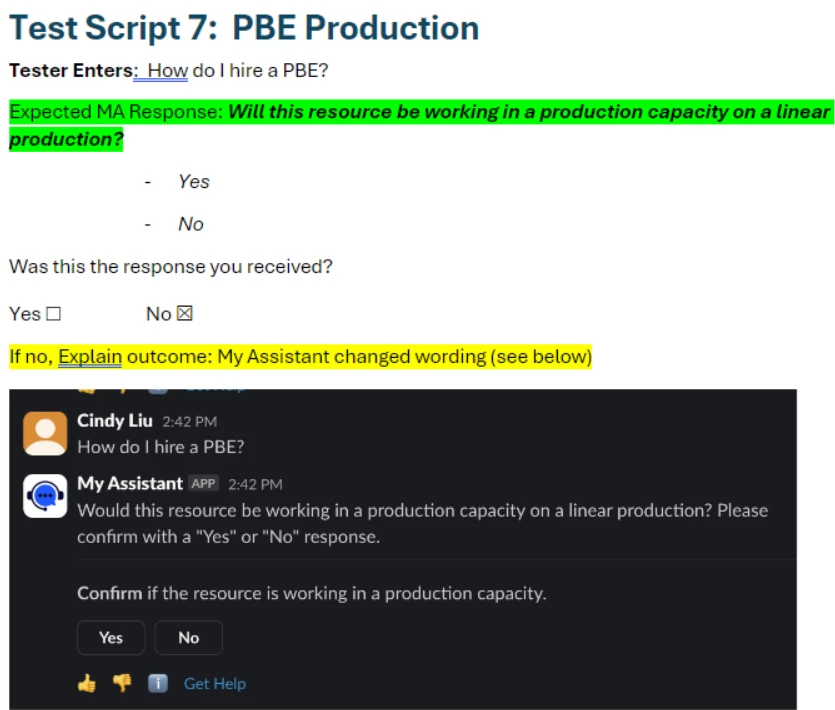The image size is (835, 710).
Task: Click the timestamp on My Assistant's message
Action: click(x=255, y=484)
